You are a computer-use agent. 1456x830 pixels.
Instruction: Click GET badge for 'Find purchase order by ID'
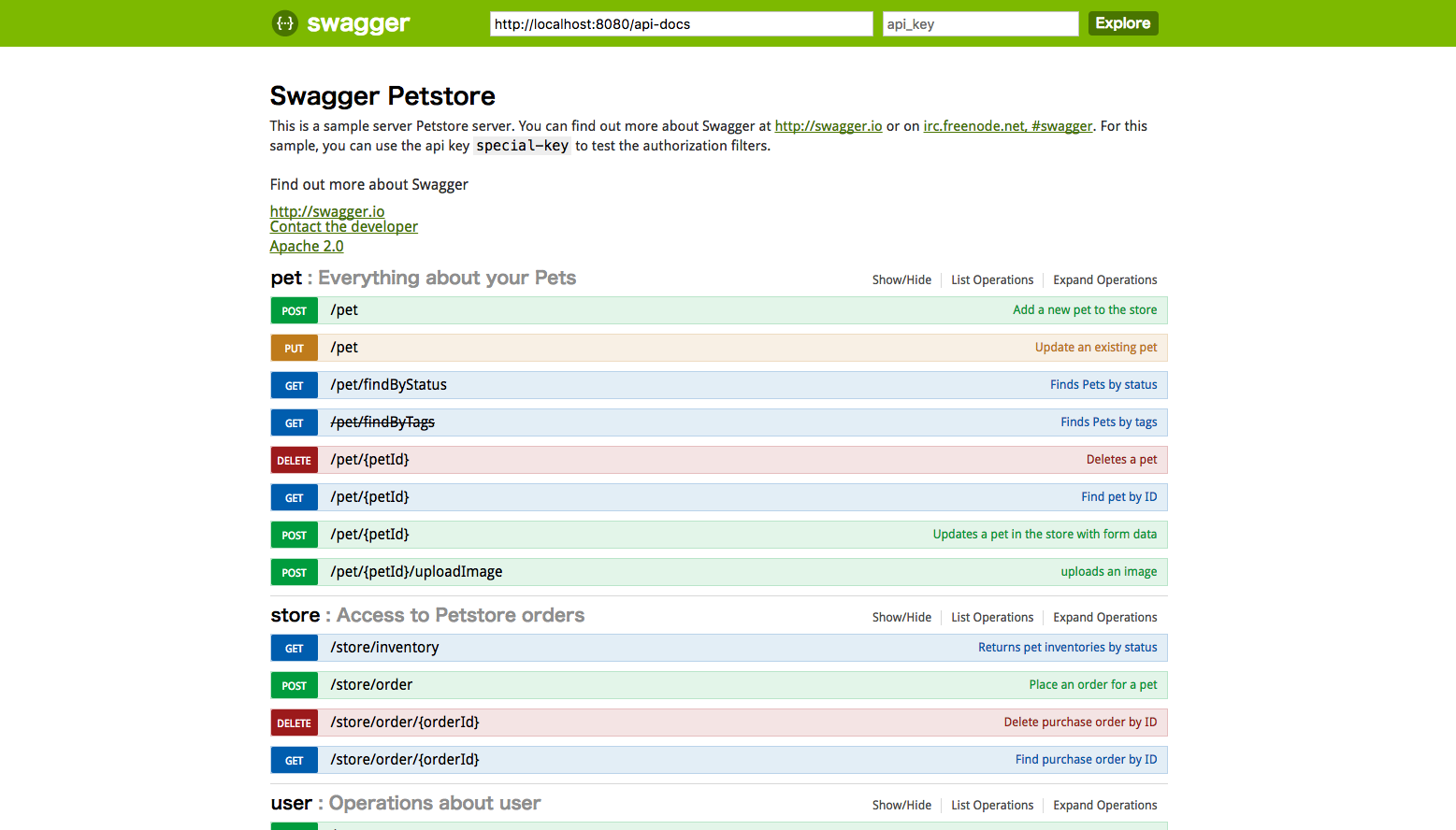[295, 760]
